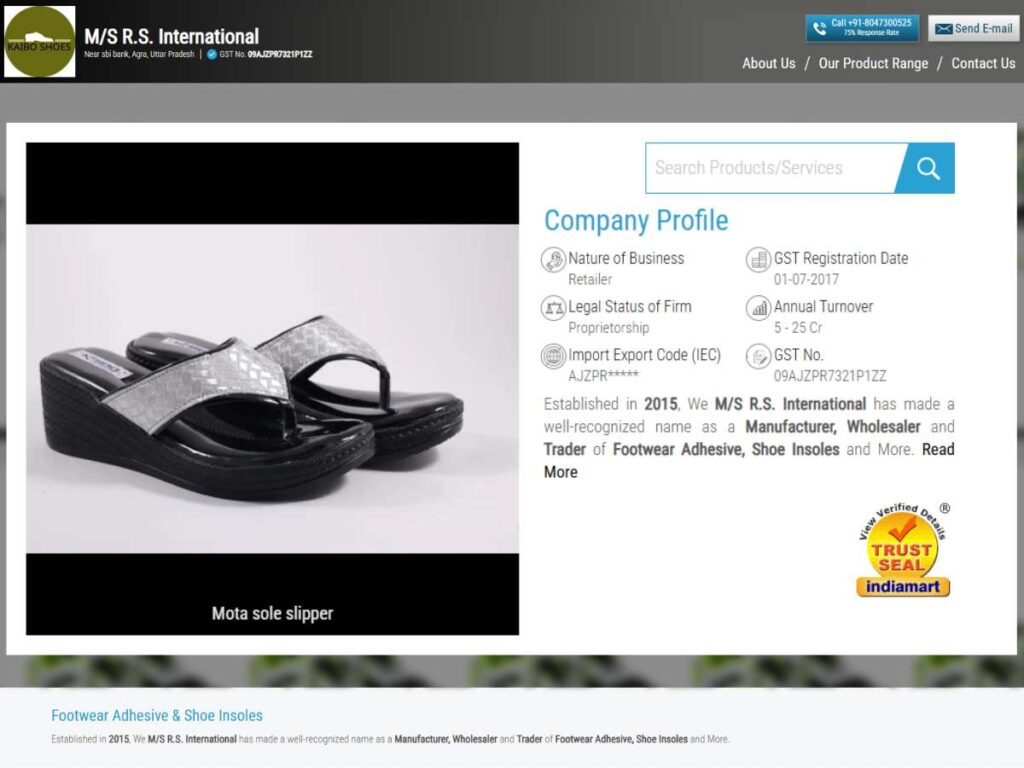1024x768 pixels.
Task: Call the +91-8047300525 phone button
Action: point(862,28)
